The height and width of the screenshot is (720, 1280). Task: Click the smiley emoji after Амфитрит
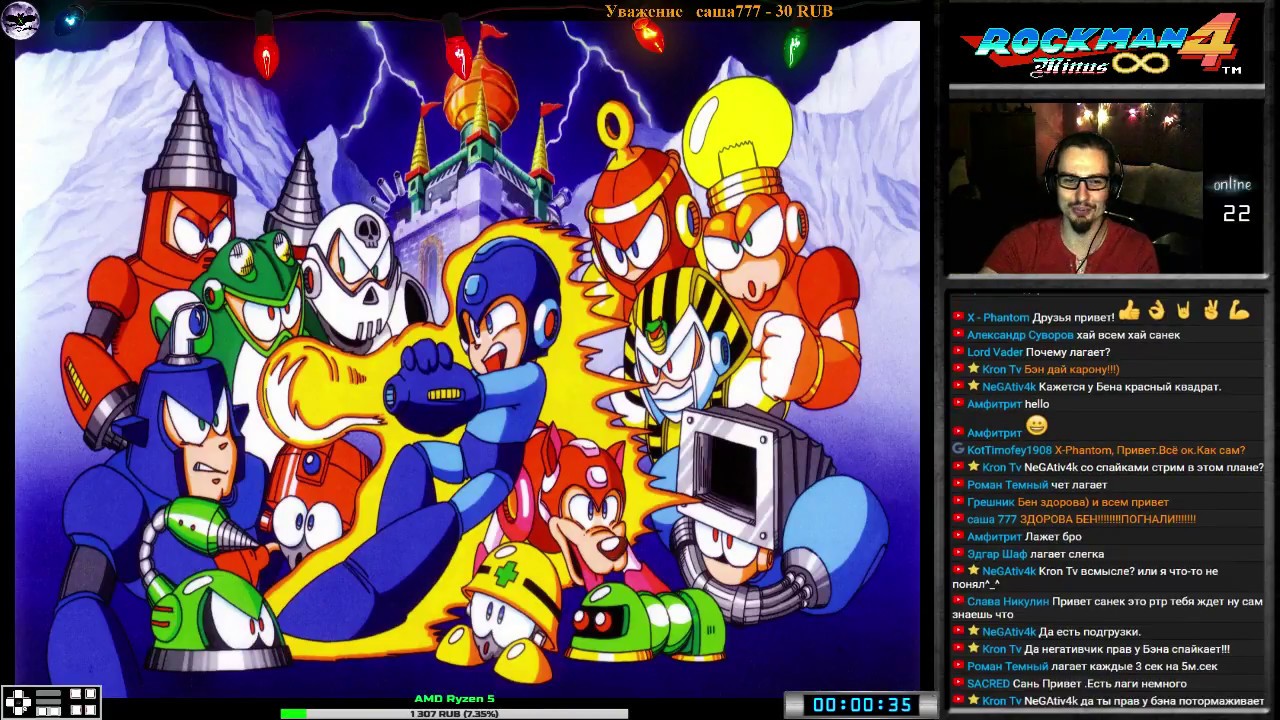1036,426
